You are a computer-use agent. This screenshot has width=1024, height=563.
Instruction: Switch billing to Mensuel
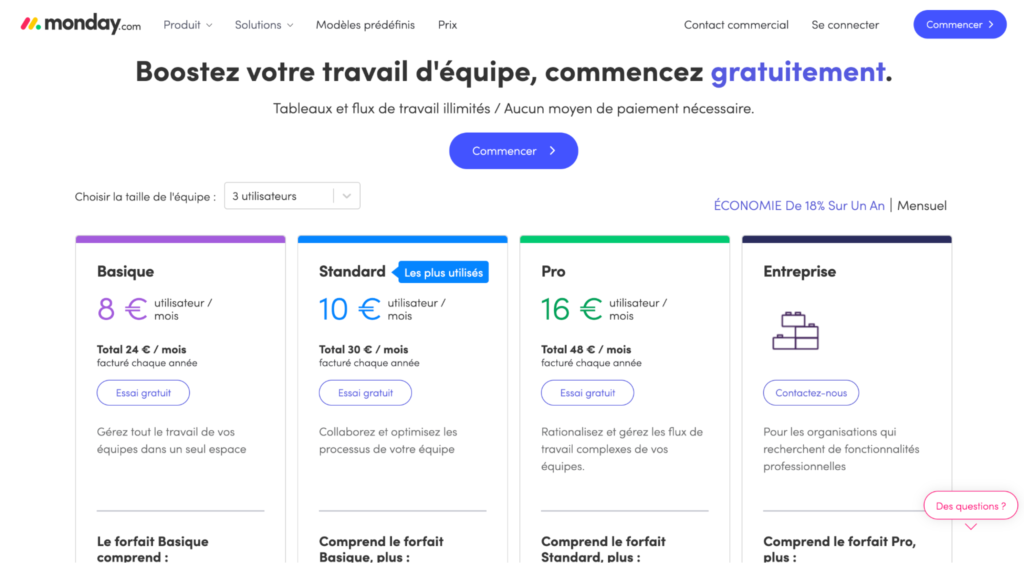pyautogui.click(x=921, y=206)
